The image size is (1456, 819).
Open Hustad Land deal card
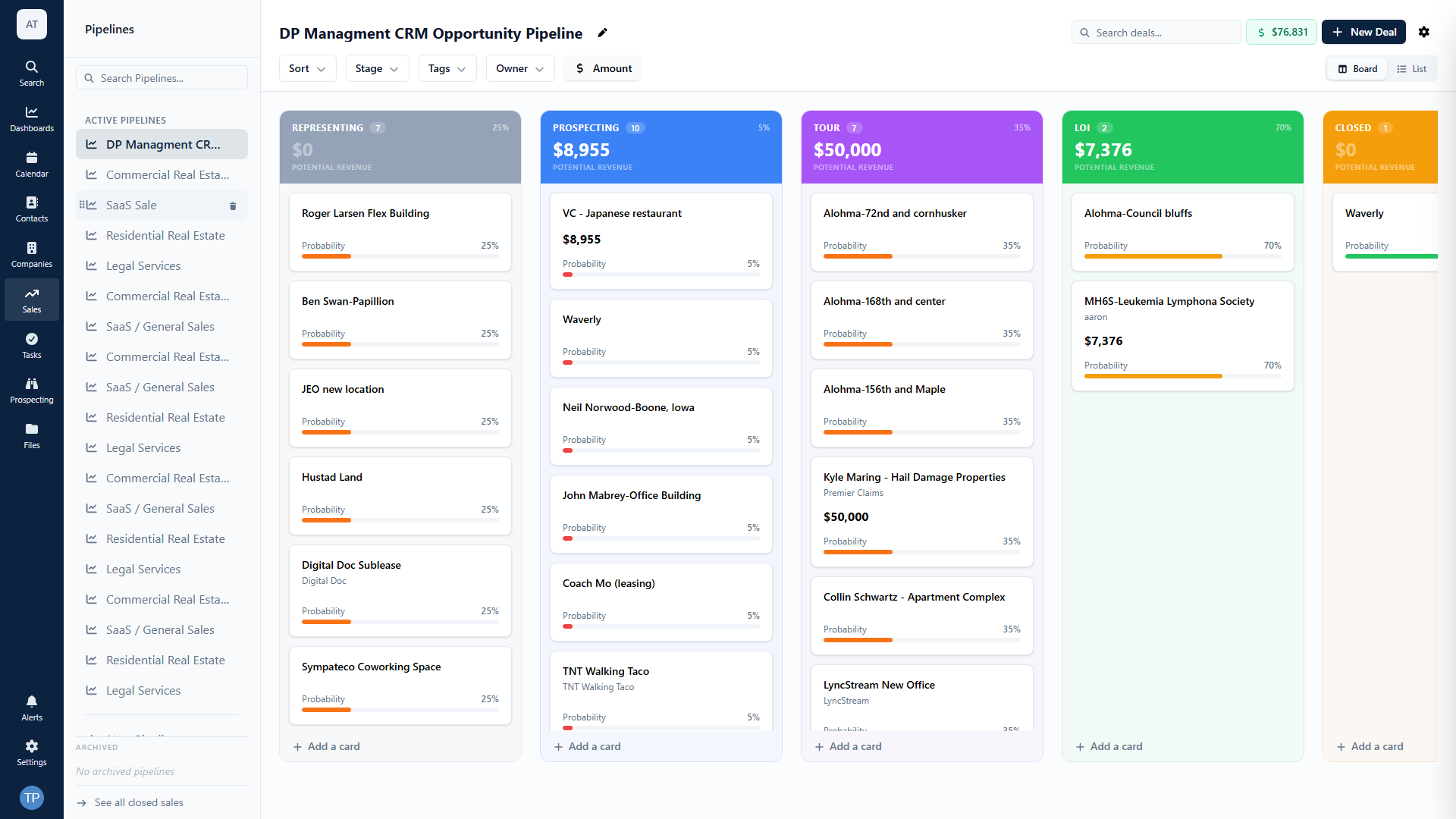click(400, 496)
